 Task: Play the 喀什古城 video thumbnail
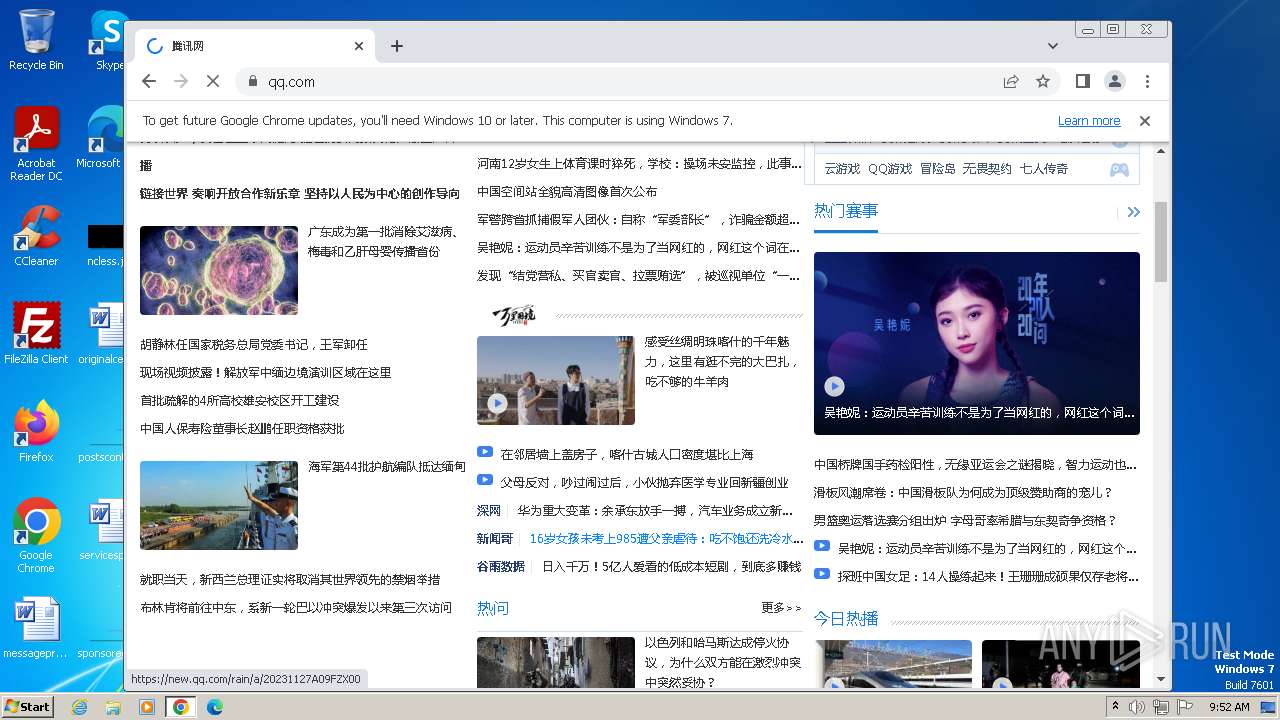(x=556, y=380)
